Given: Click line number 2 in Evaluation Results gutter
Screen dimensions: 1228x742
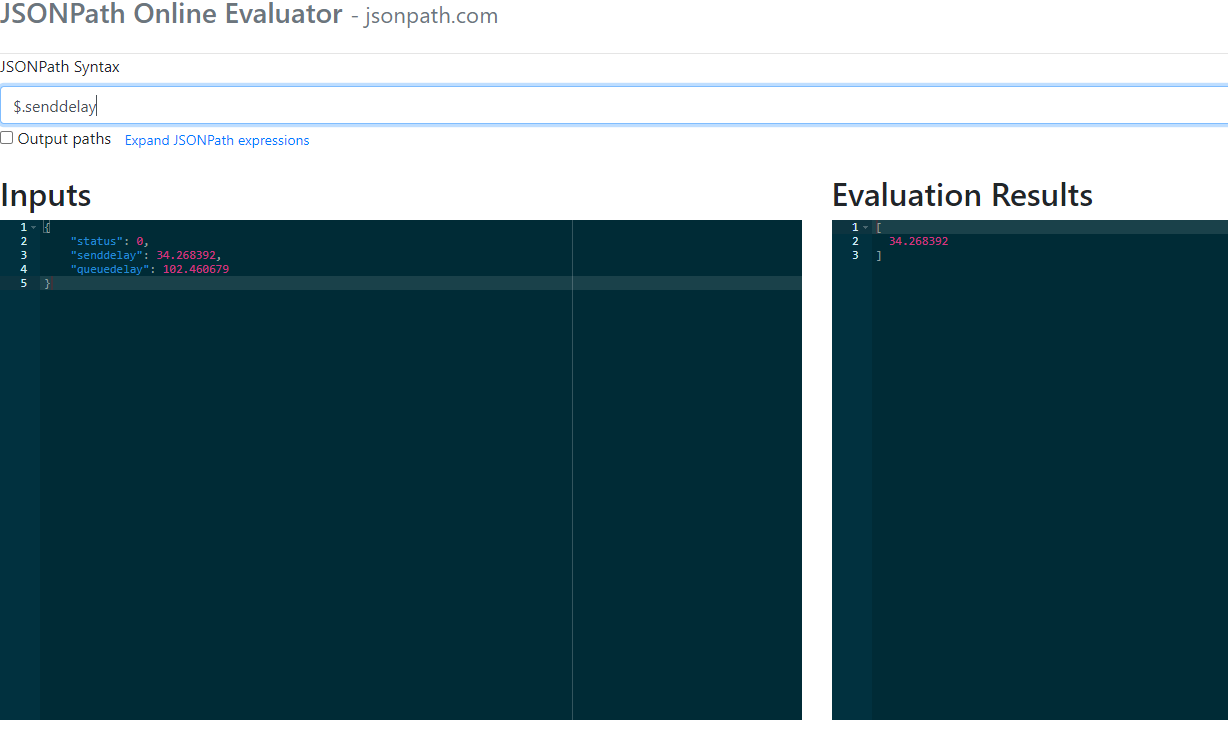Looking at the screenshot, I should click(855, 241).
